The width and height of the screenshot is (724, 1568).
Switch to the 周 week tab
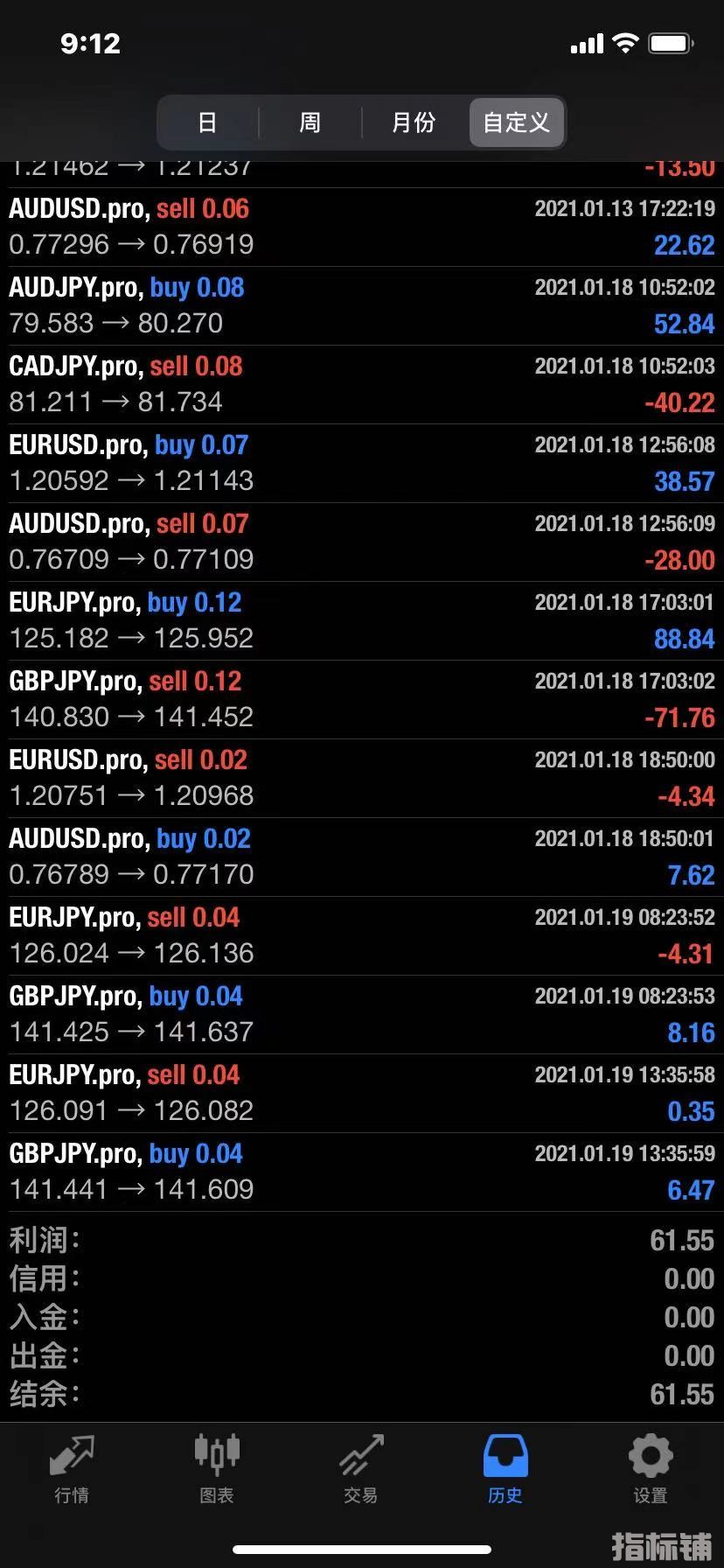tap(310, 122)
